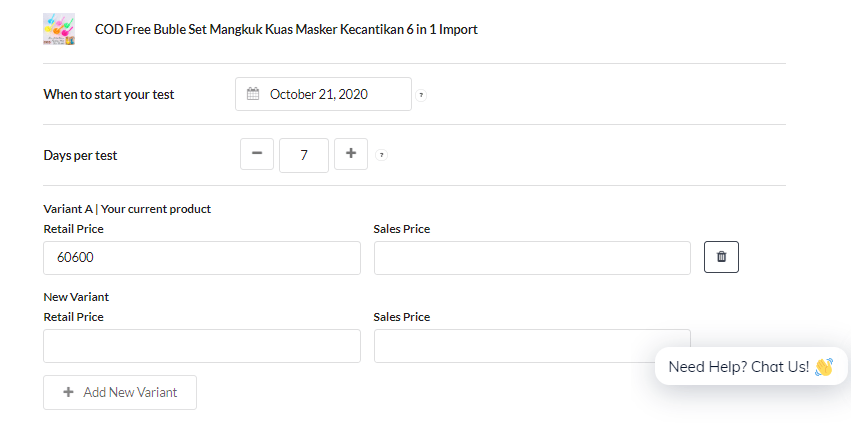Click the 'Variant A | Your current product' label
The width and height of the screenshot is (851, 423).
(127, 209)
